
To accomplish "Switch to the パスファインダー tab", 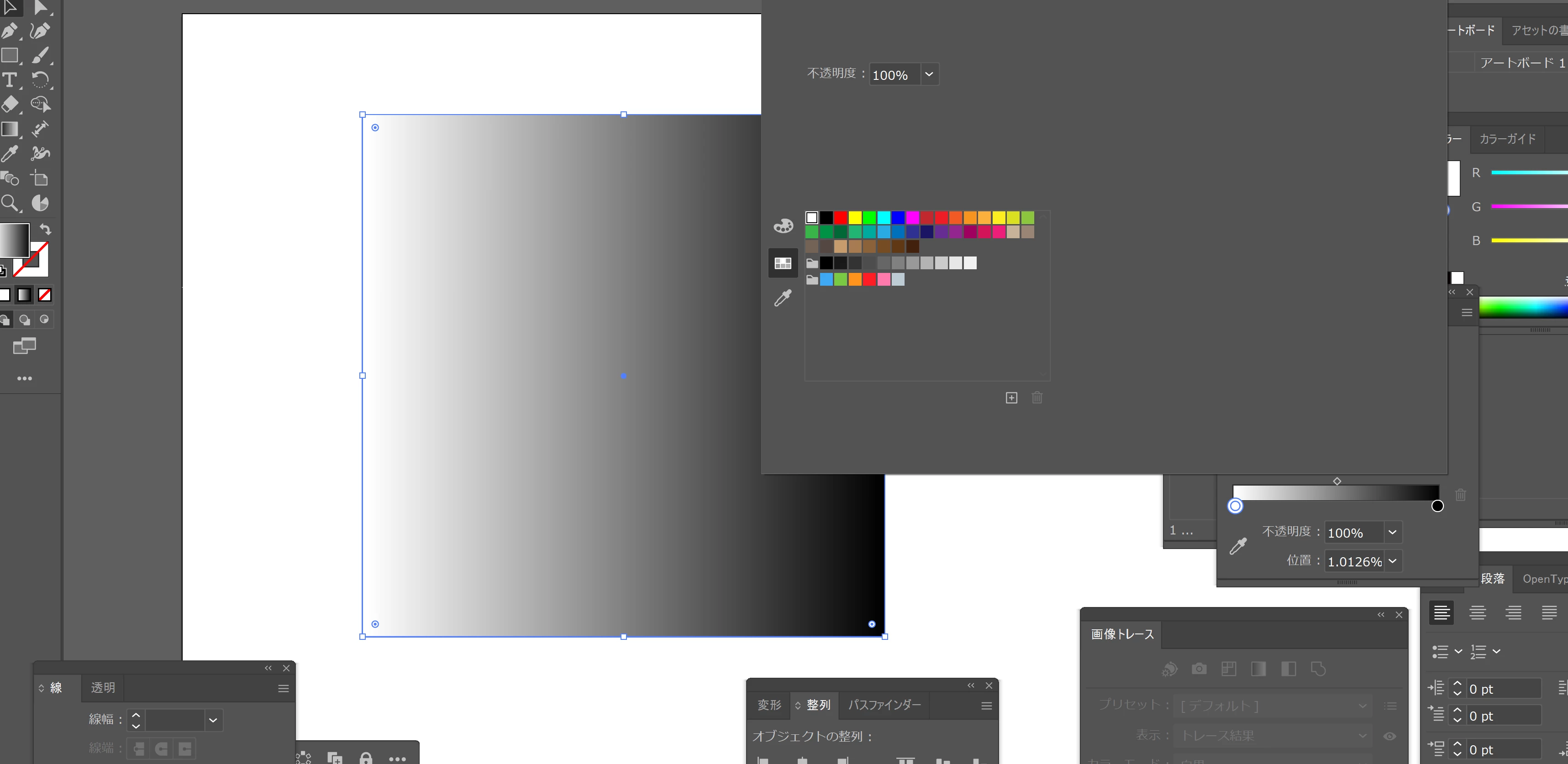I will pyautogui.click(x=884, y=705).
